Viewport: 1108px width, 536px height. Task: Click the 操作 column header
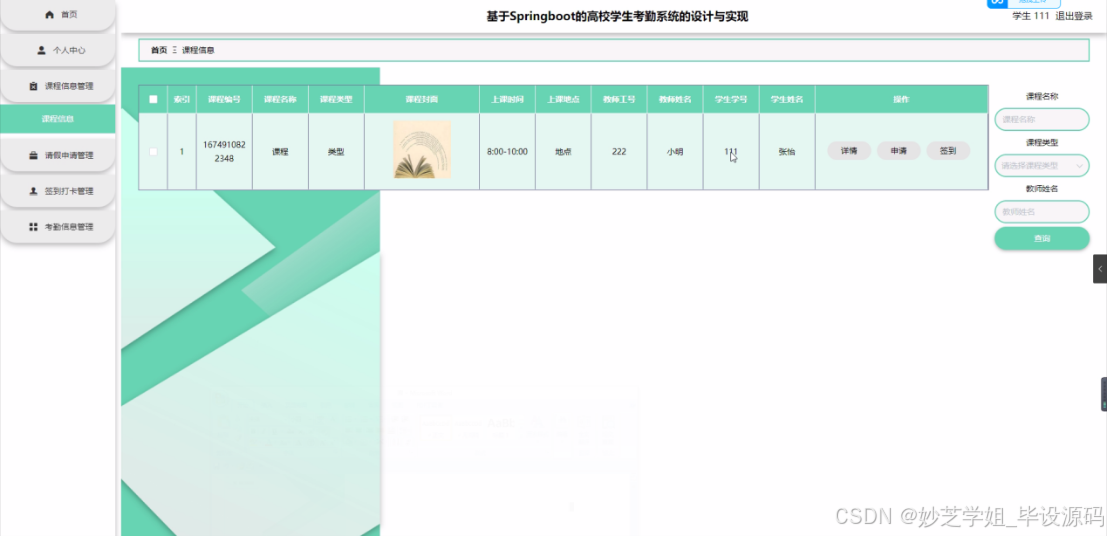click(x=901, y=100)
